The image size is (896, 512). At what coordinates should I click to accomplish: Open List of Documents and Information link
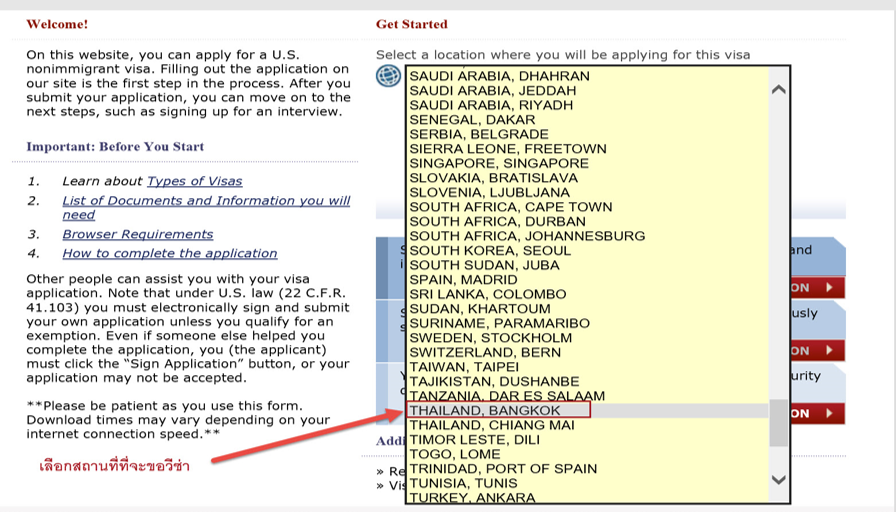(x=206, y=201)
